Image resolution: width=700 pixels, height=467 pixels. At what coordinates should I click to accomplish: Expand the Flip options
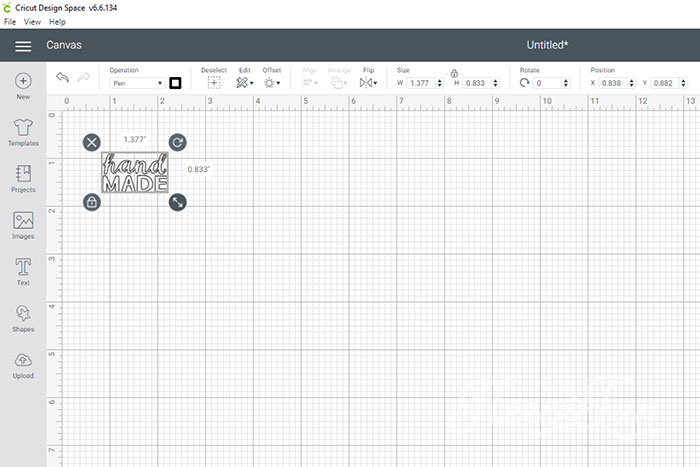[x=368, y=78]
